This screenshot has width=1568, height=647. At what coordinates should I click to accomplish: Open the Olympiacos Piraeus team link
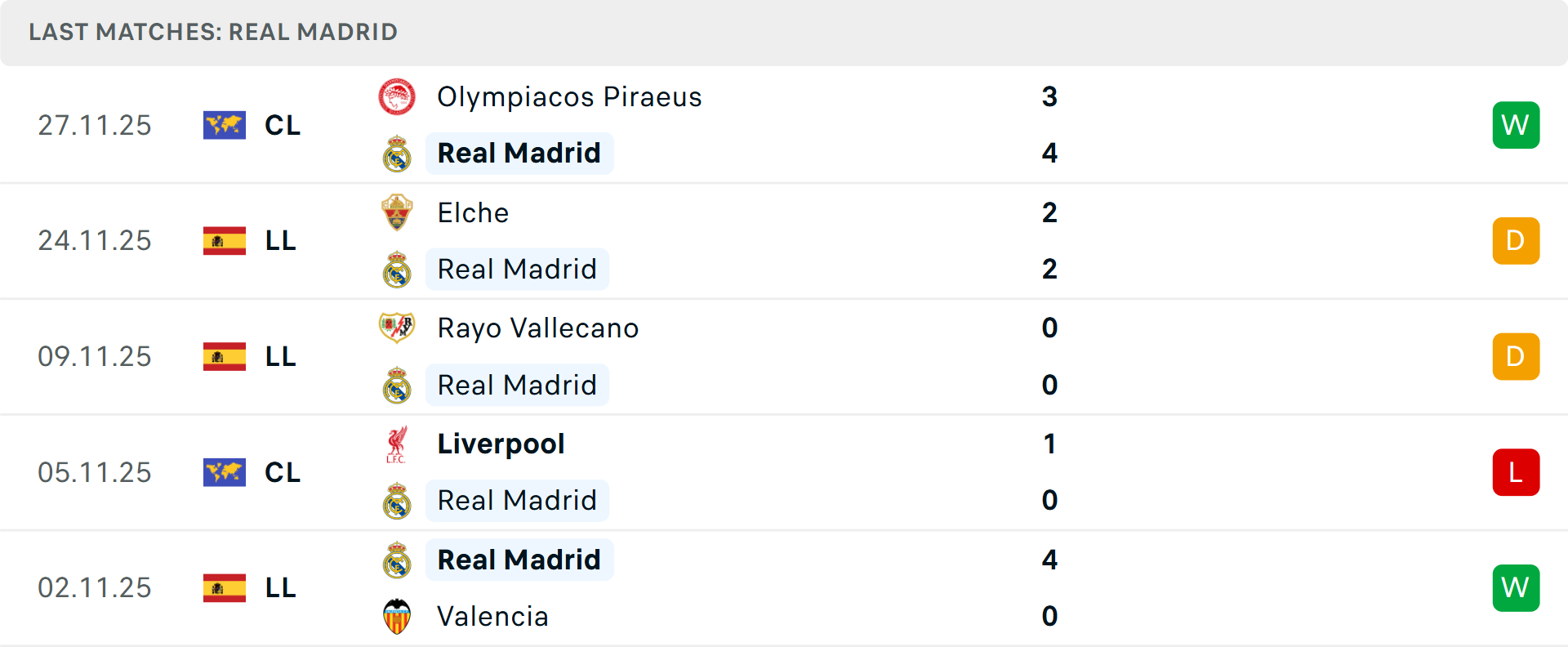coord(569,97)
